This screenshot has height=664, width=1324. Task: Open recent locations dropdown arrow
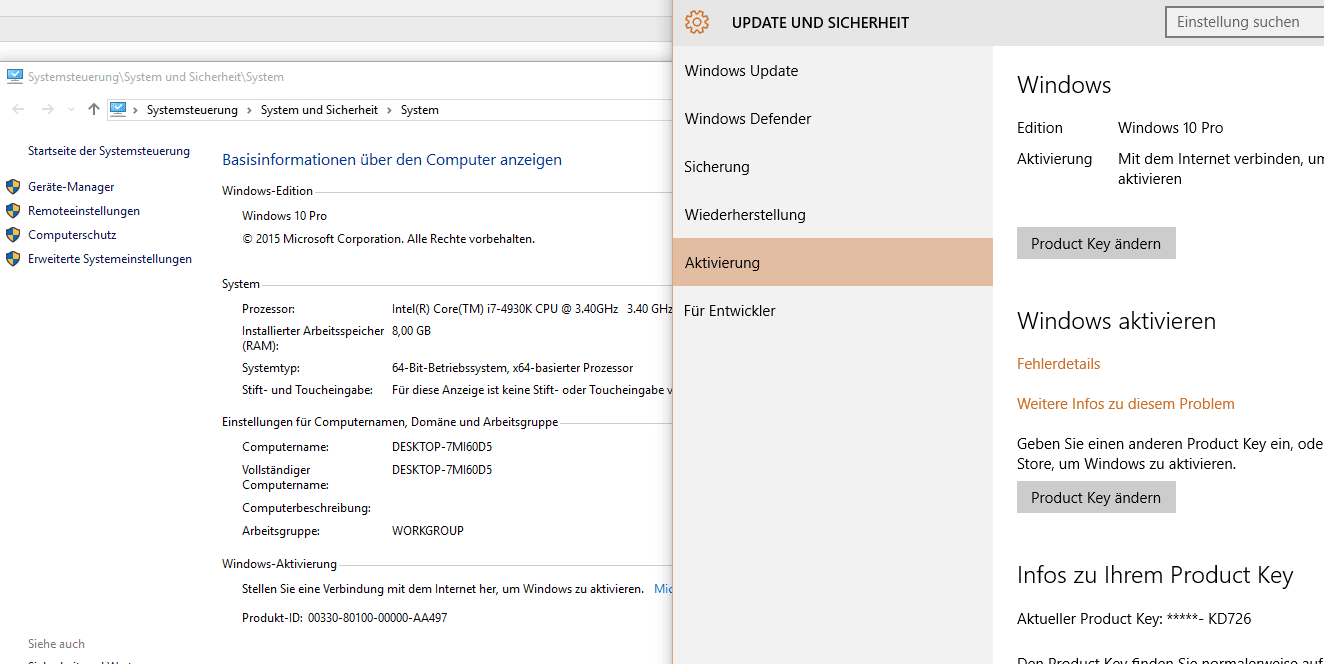click(71, 110)
